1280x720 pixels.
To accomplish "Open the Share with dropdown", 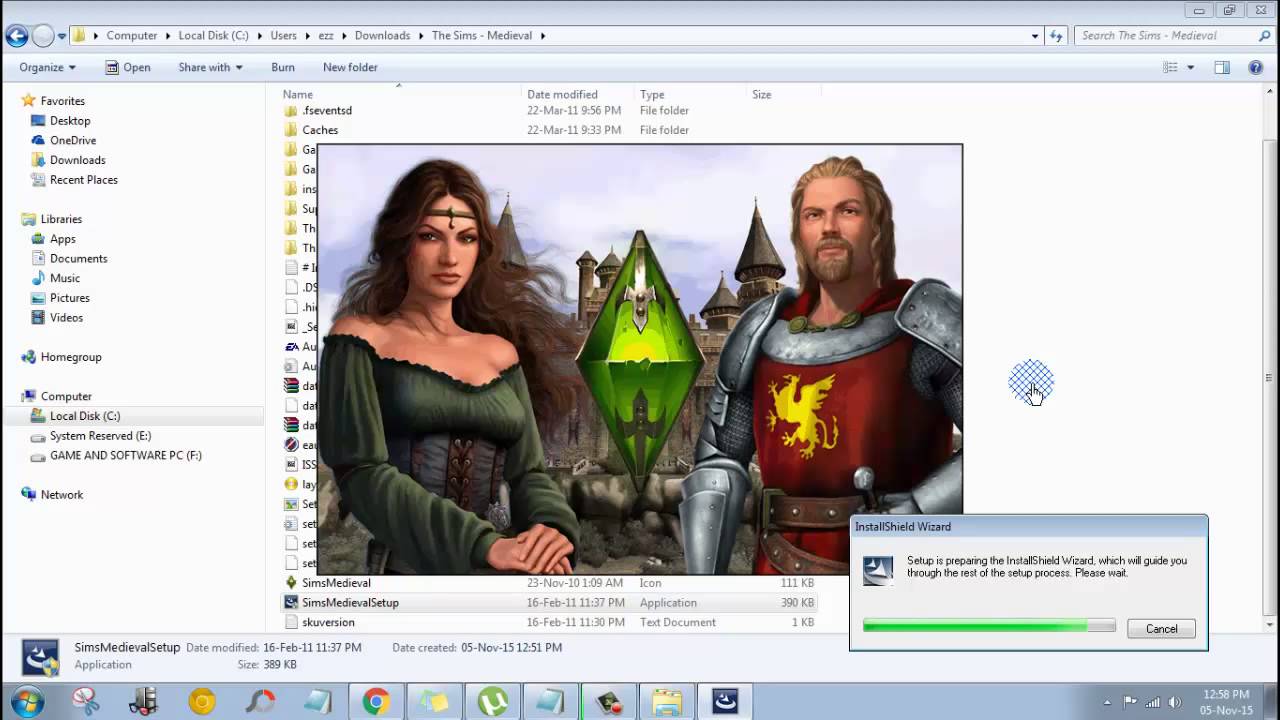I will [x=210, y=67].
